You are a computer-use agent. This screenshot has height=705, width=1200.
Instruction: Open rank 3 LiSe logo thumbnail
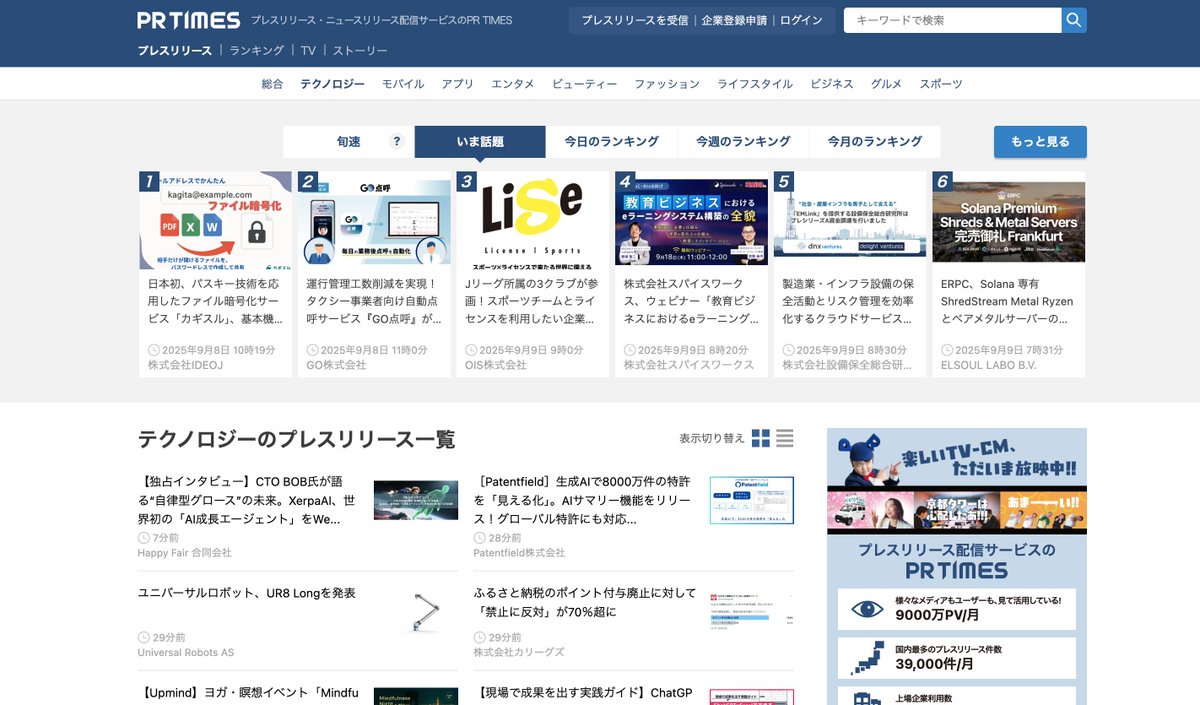[x=533, y=220]
